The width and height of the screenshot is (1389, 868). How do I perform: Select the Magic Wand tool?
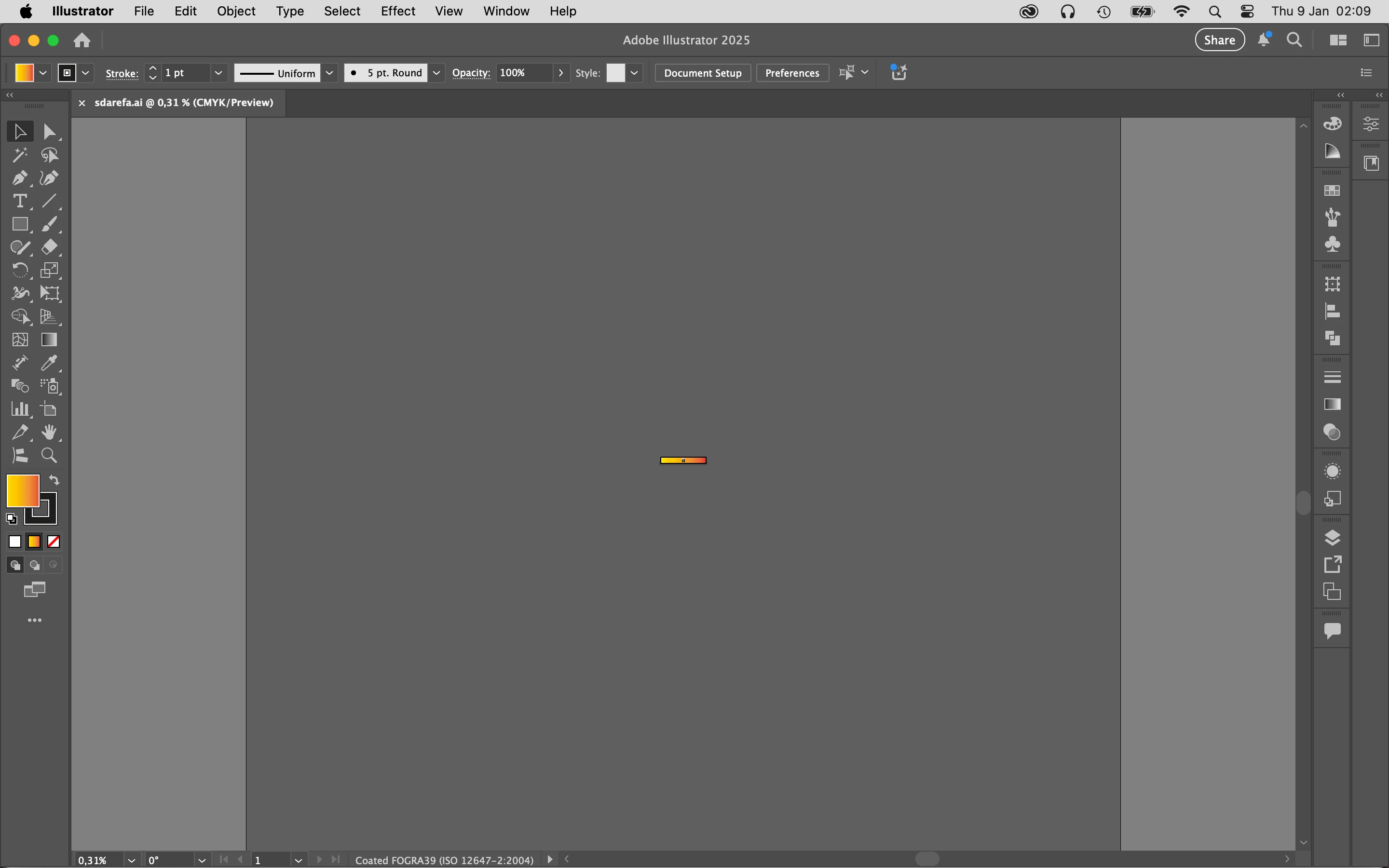tap(19, 155)
